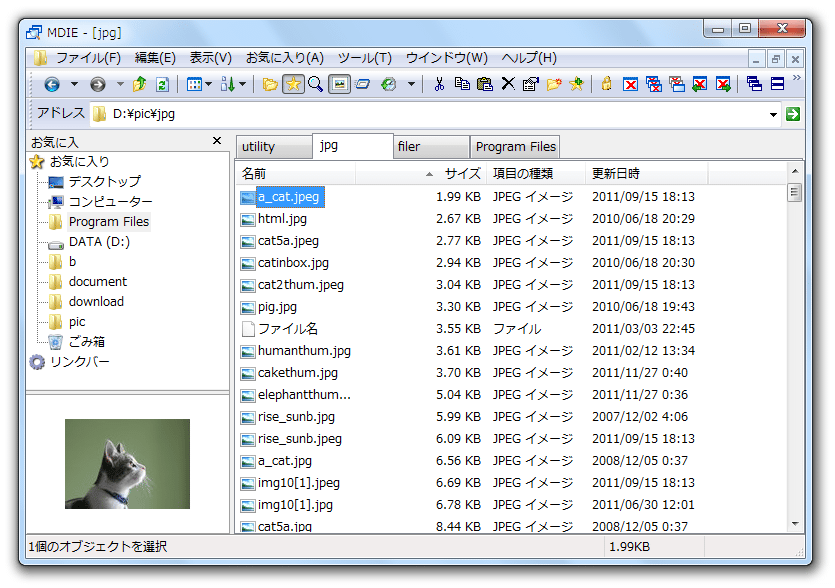Image resolution: width=835 pixels, height=588 pixels.
Task: Close current tab red X icon
Action: pyautogui.click(x=631, y=84)
